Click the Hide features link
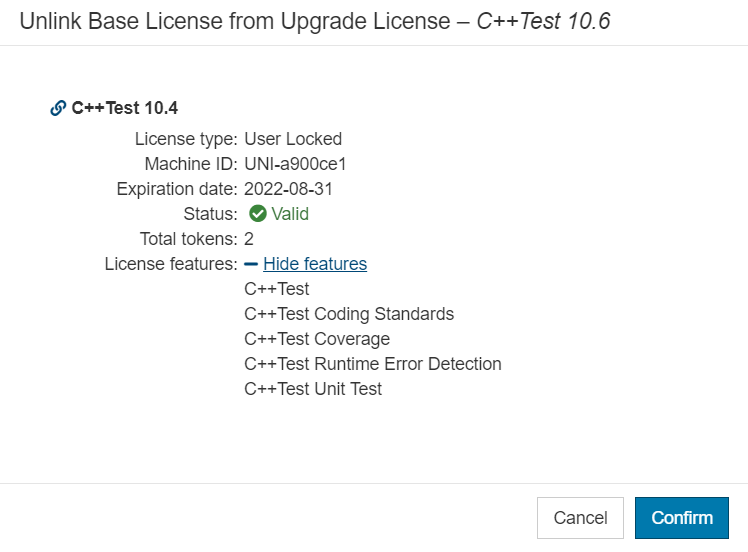 pyautogui.click(x=315, y=264)
